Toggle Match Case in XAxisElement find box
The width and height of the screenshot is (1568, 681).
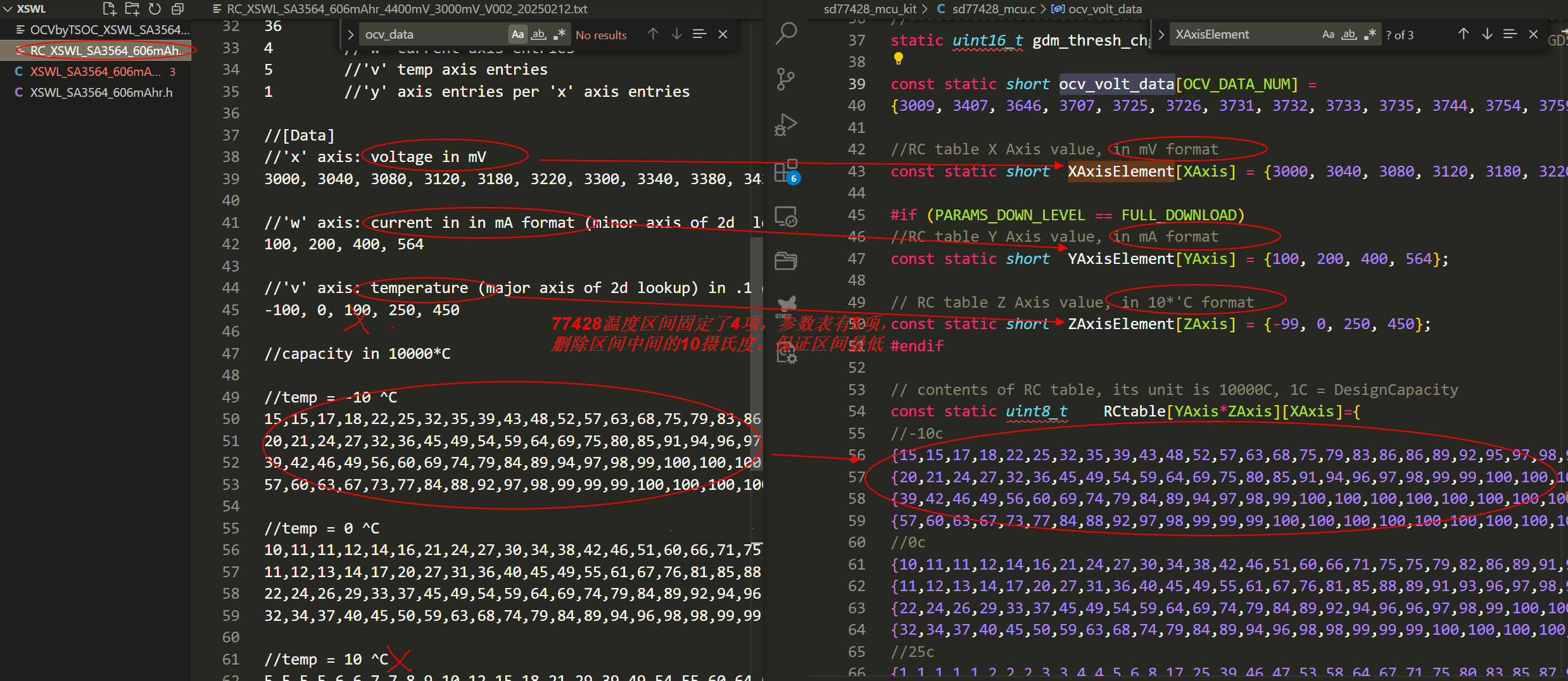1329,34
